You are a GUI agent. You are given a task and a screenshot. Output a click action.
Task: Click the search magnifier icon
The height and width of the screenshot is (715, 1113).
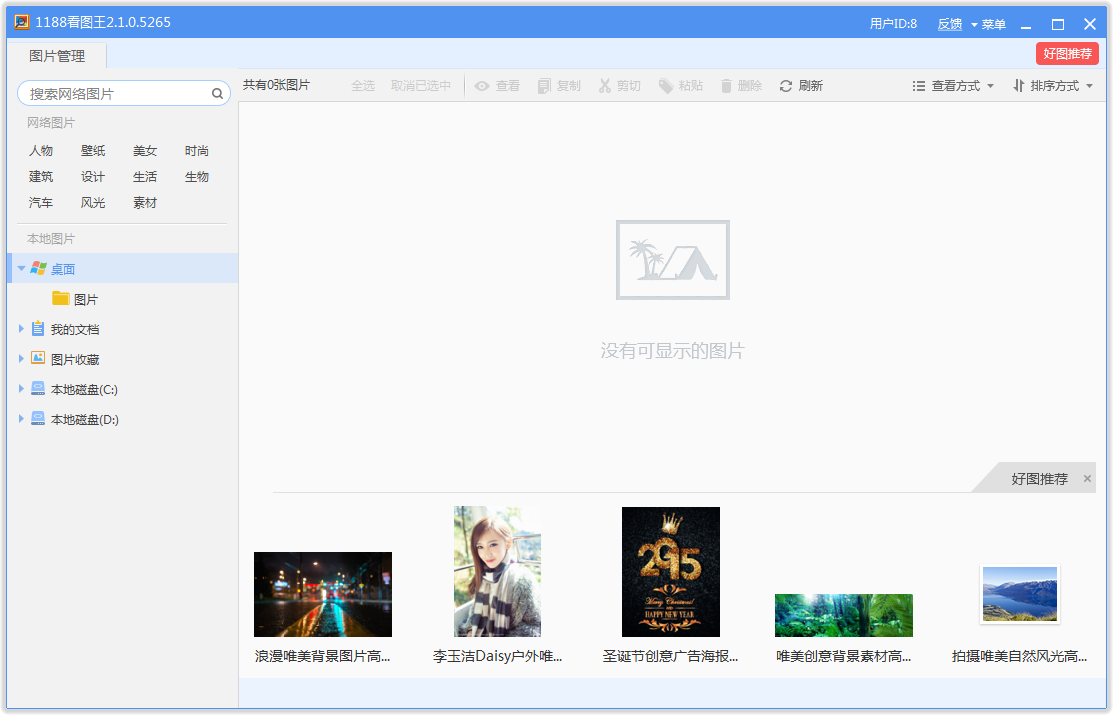pos(217,92)
